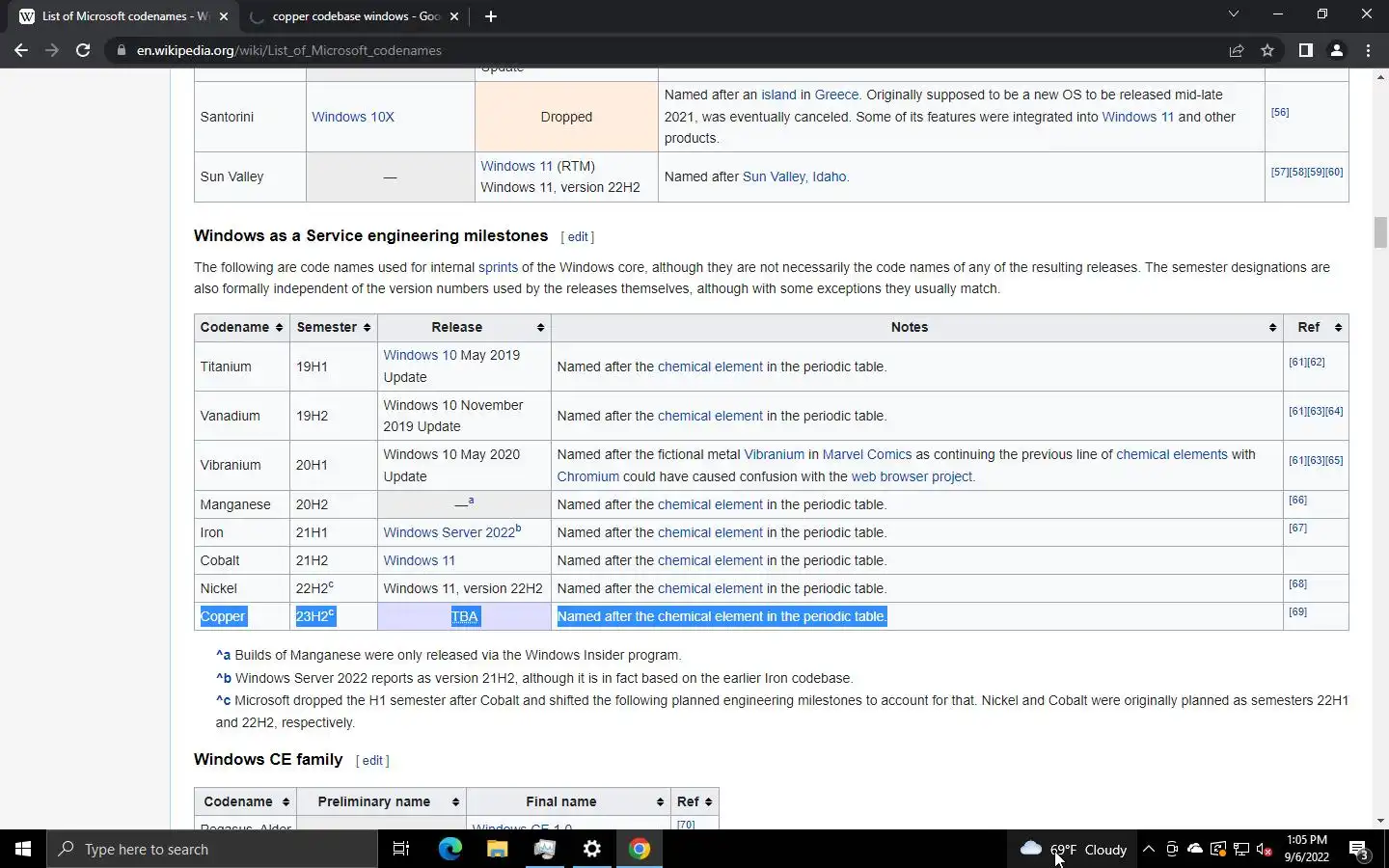The height and width of the screenshot is (868, 1389).
Task: Follow Sun Valley, Idaho link
Action: tap(794, 176)
